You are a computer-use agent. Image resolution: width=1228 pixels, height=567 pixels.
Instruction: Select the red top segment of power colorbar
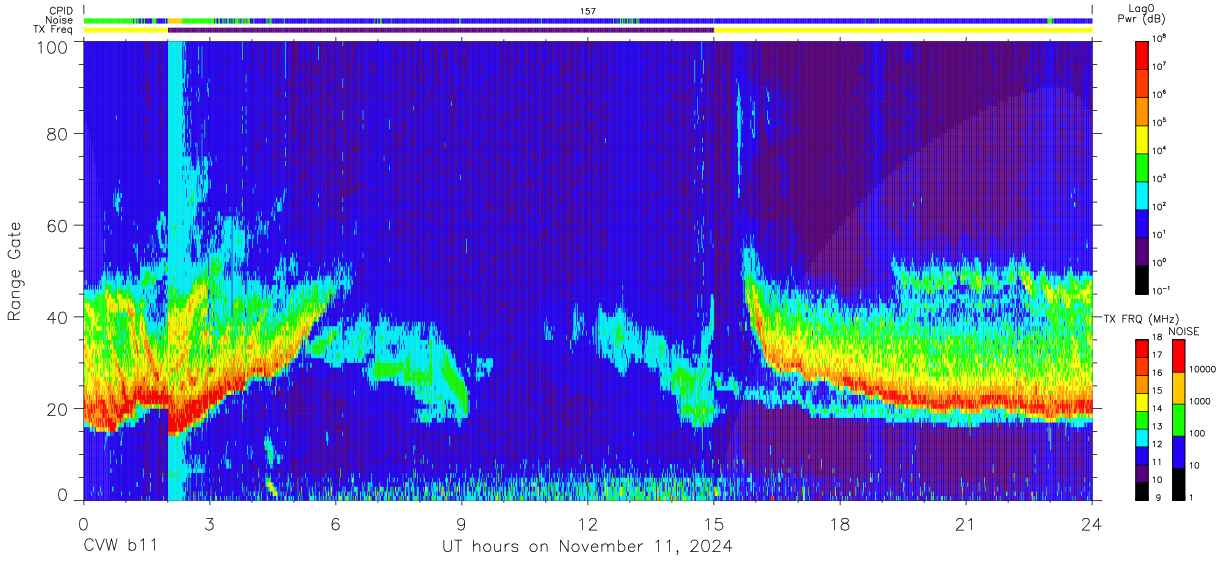click(1142, 54)
